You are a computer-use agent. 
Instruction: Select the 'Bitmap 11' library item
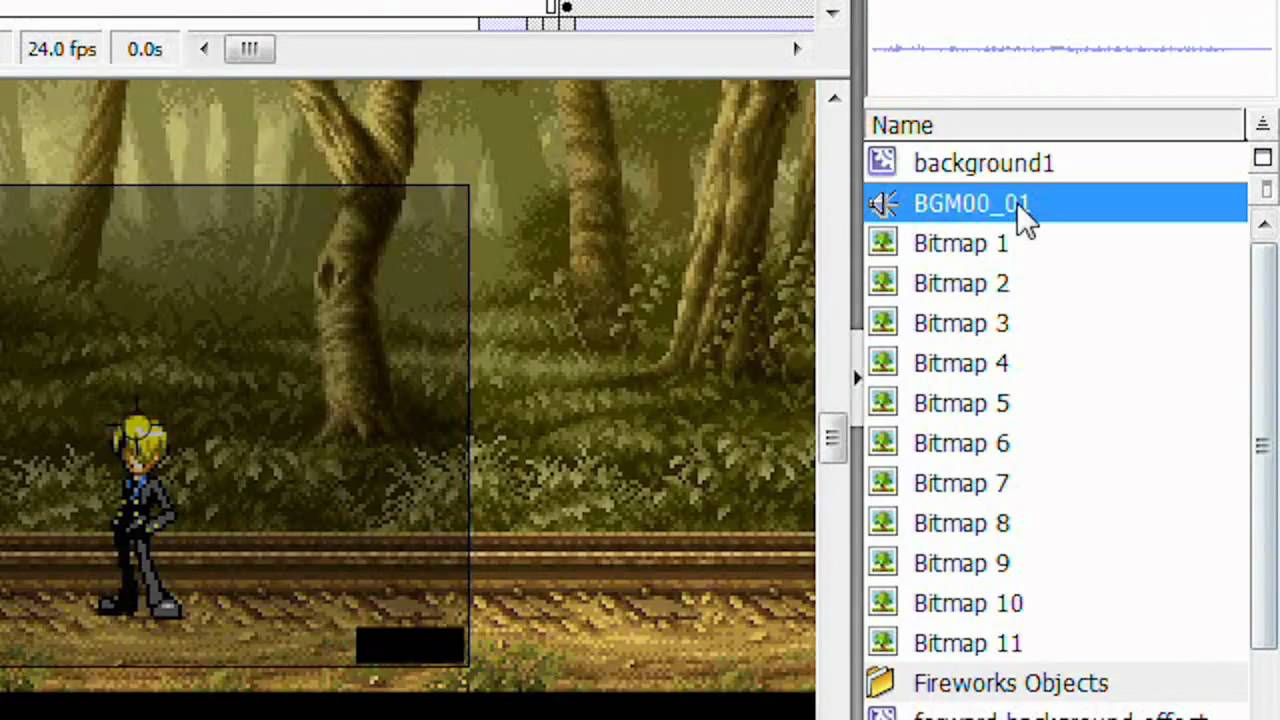click(x=1056, y=643)
